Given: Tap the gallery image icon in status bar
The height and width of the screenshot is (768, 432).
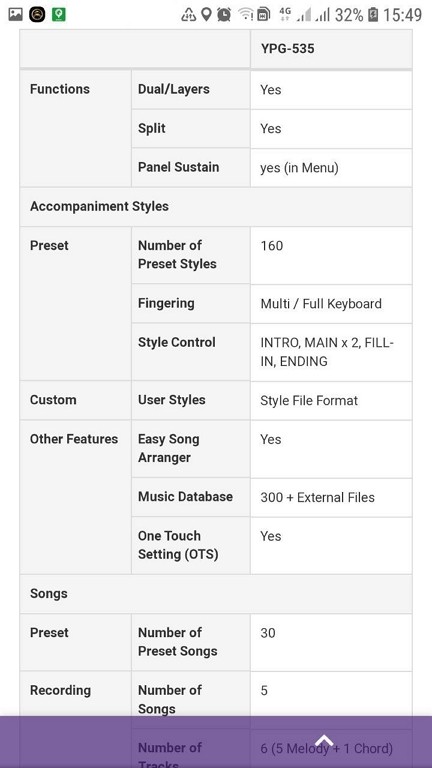Looking at the screenshot, I should coord(16,15).
